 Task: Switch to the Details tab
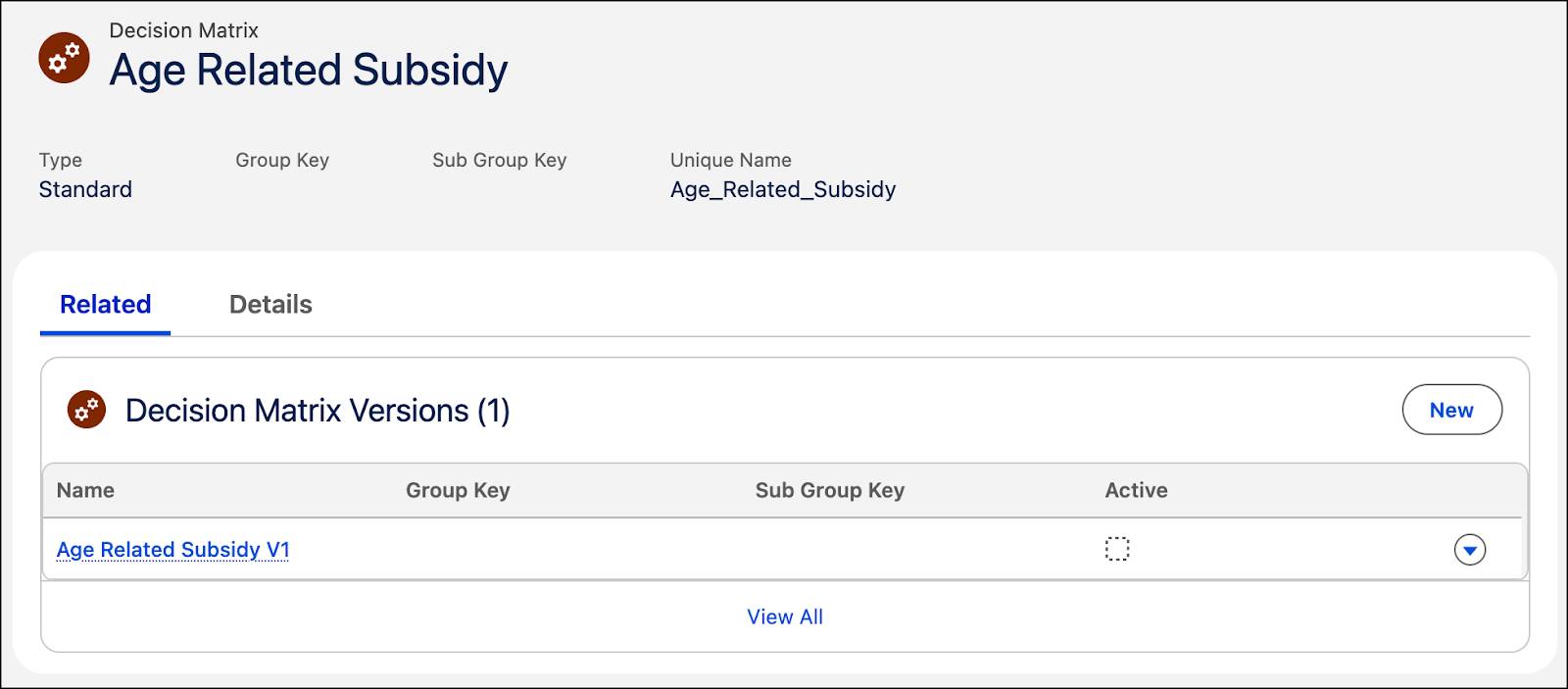[269, 305]
